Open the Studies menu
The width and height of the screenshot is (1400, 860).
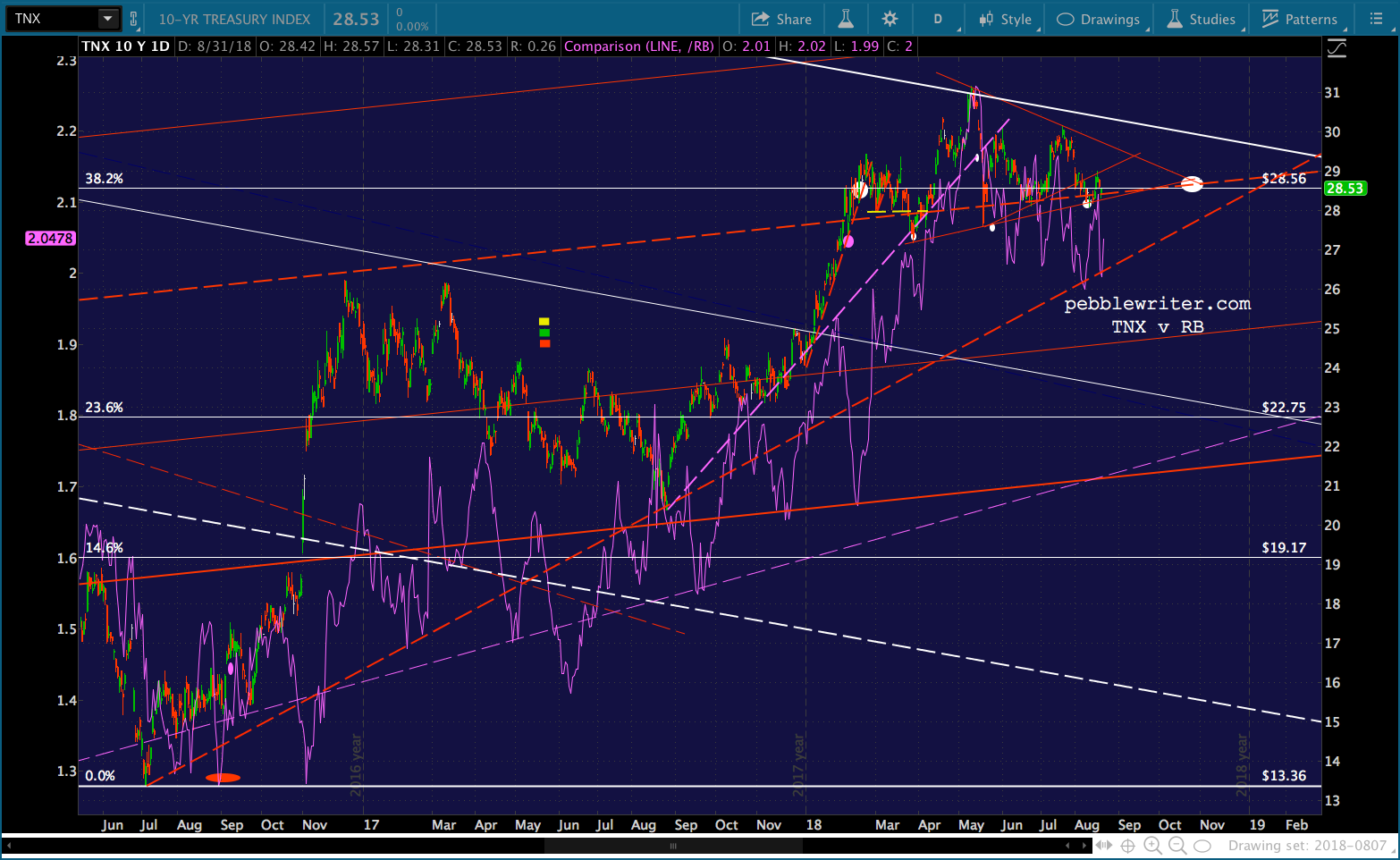(1202, 19)
